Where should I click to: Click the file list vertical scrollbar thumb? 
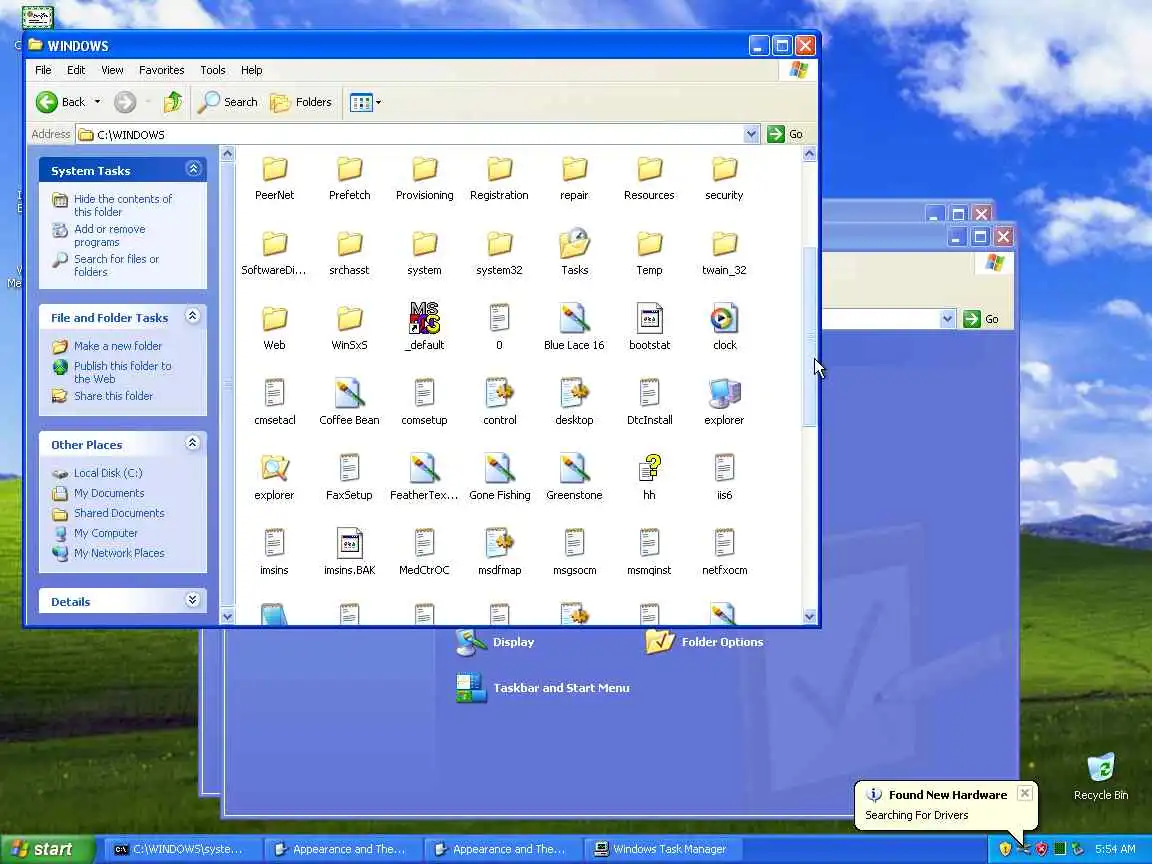pyautogui.click(x=810, y=336)
